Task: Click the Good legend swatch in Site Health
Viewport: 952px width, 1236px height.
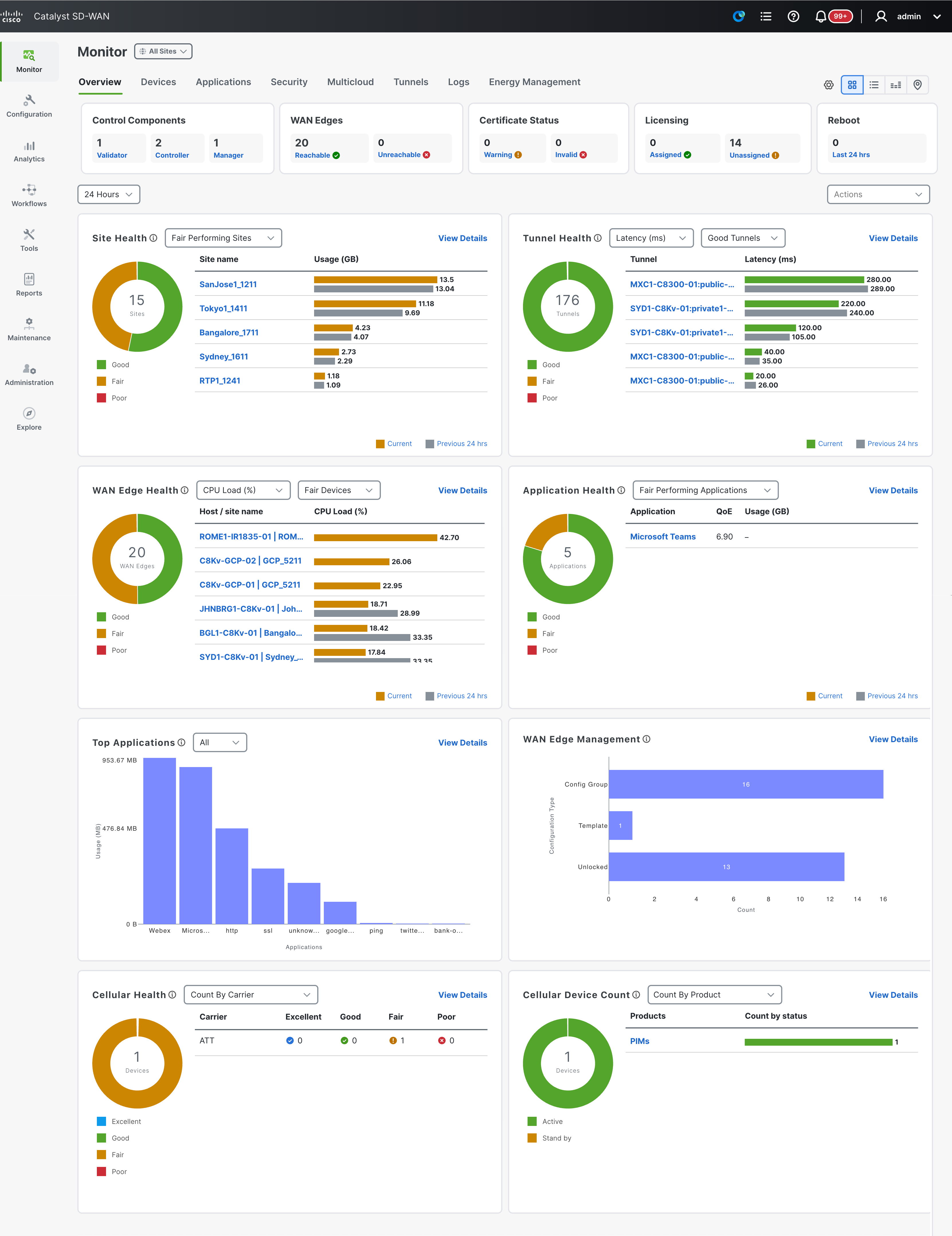Action: coord(101,365)
